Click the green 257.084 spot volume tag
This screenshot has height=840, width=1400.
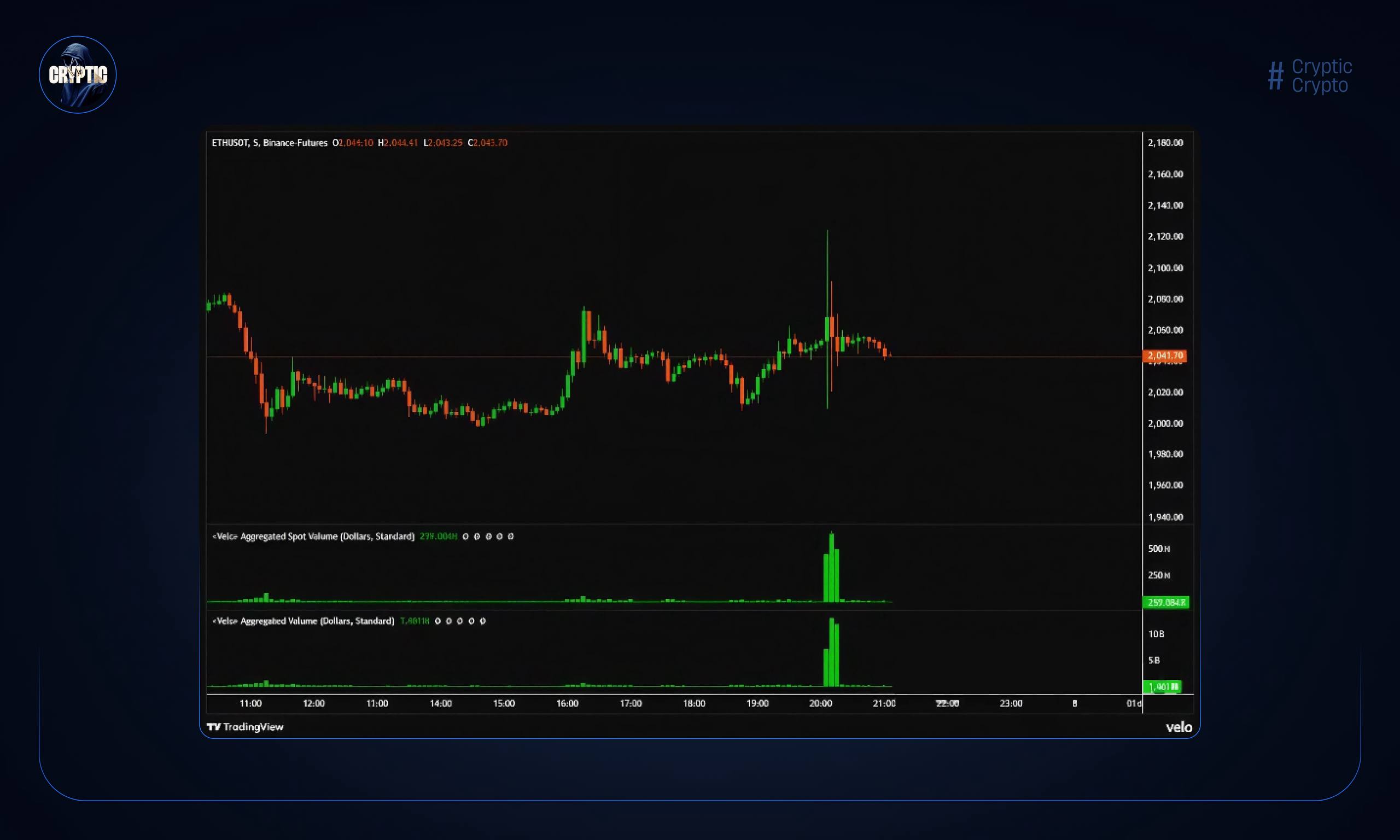point(1165,602)
